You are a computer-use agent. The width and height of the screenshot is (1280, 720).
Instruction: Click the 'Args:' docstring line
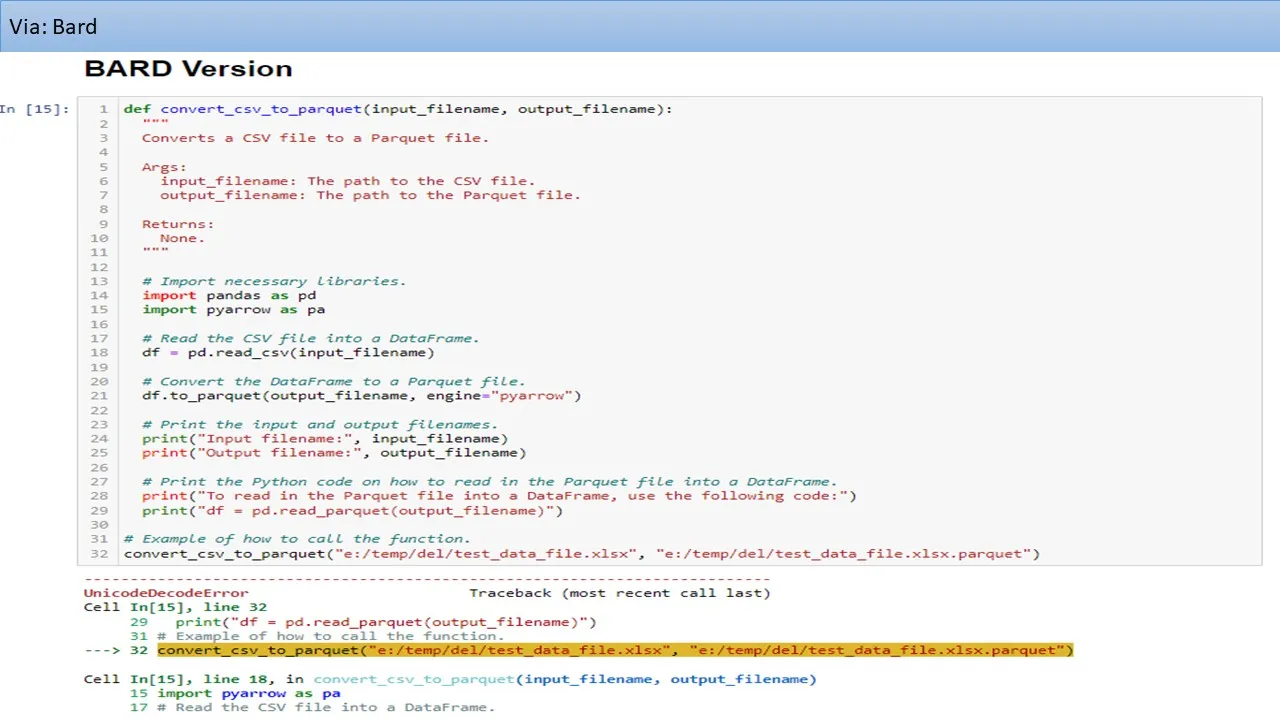[164, 167]
